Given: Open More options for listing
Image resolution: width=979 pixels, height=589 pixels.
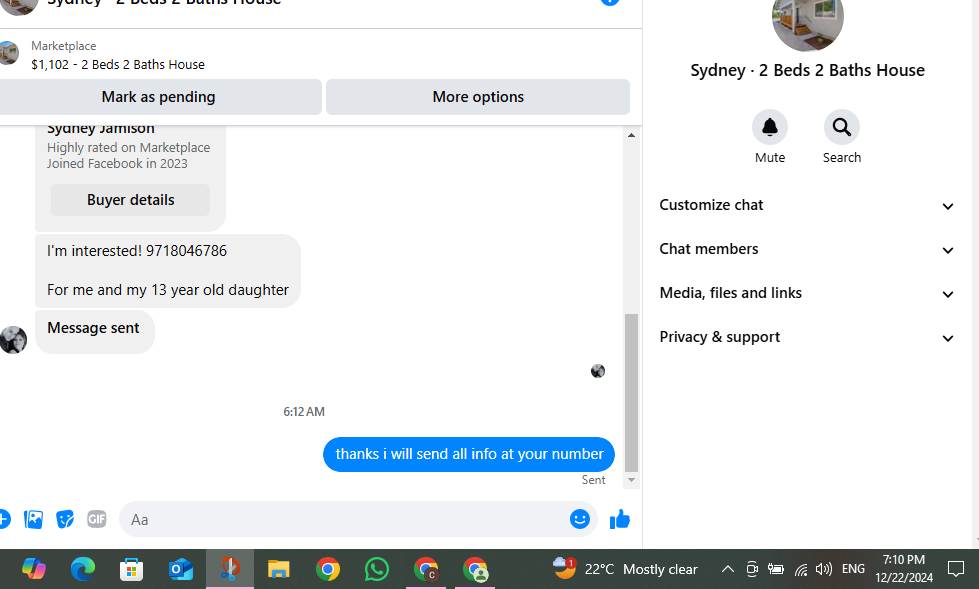Looking at the screenshot, I should (x=478, y=97).
